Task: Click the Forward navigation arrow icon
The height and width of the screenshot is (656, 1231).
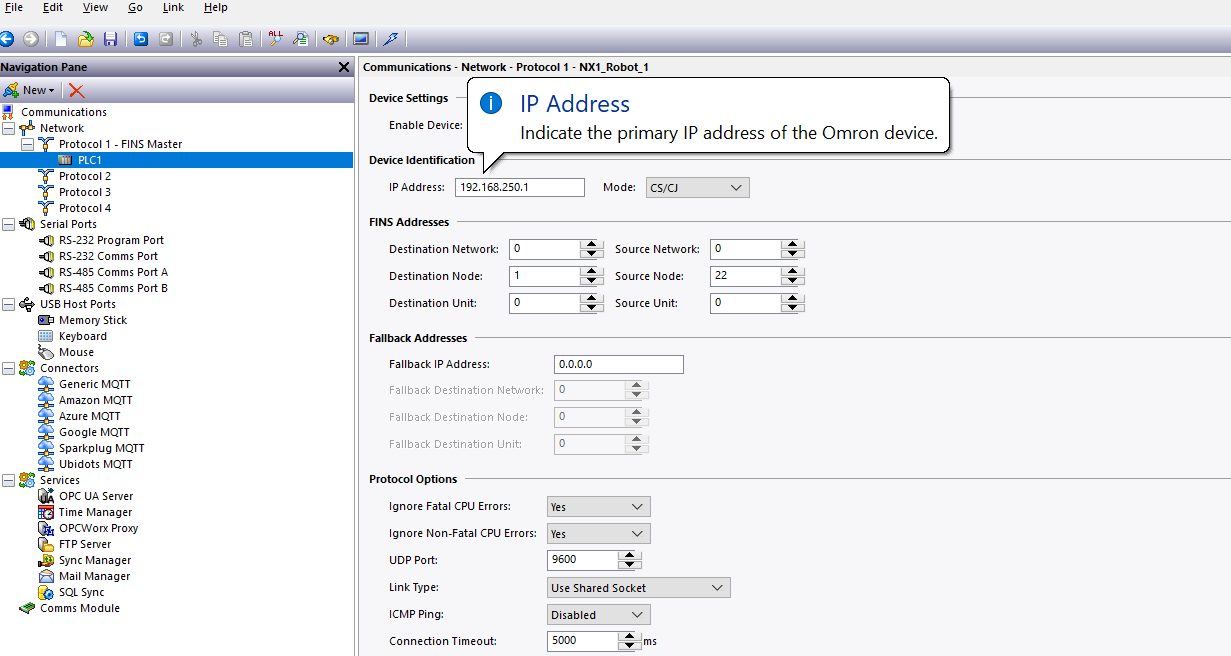Action: [31, 39]
